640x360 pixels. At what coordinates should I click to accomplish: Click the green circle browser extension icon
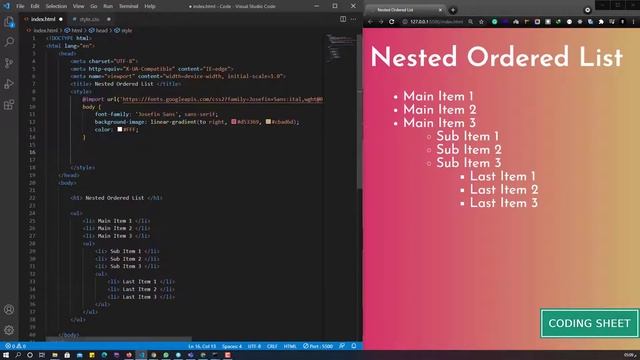click(x=494, y=22)
